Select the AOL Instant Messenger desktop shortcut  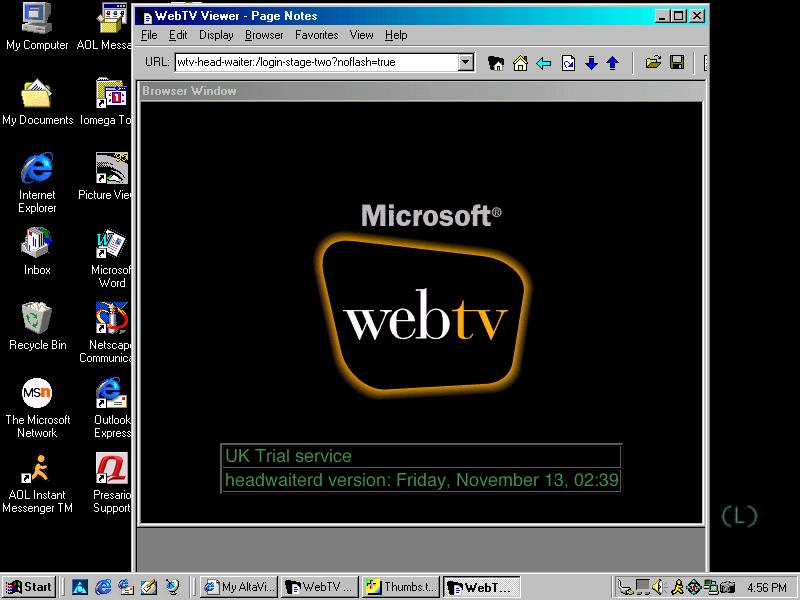pyautogui.click(x=37, y=484)
